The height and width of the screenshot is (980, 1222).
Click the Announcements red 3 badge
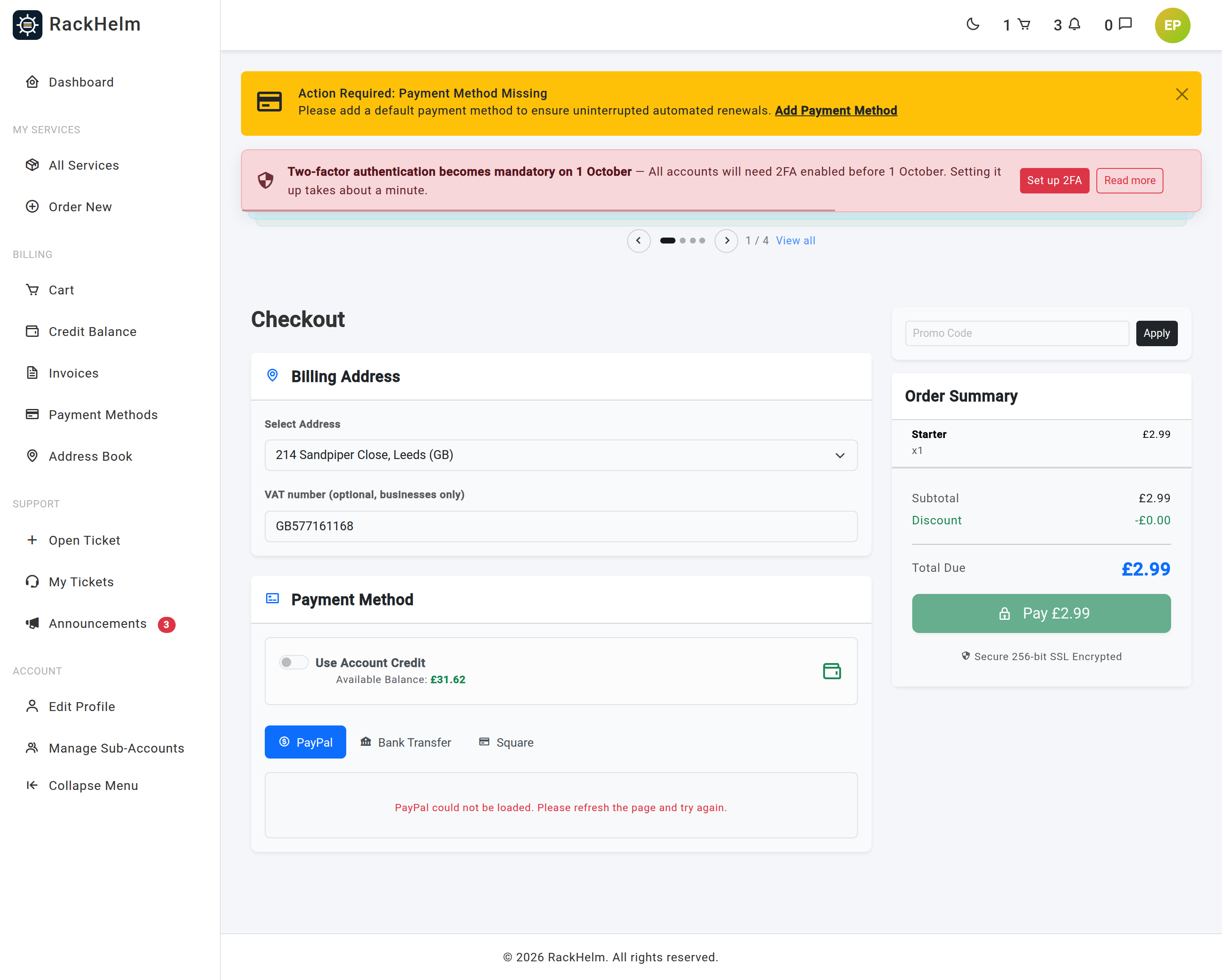(166, 624)
